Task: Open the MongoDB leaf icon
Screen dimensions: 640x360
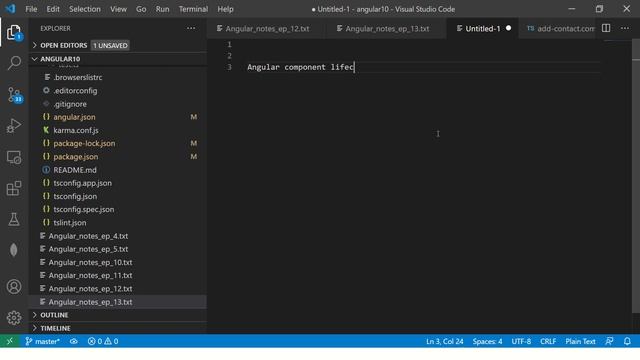Action: pyautogui.click(x=14, y=250)
